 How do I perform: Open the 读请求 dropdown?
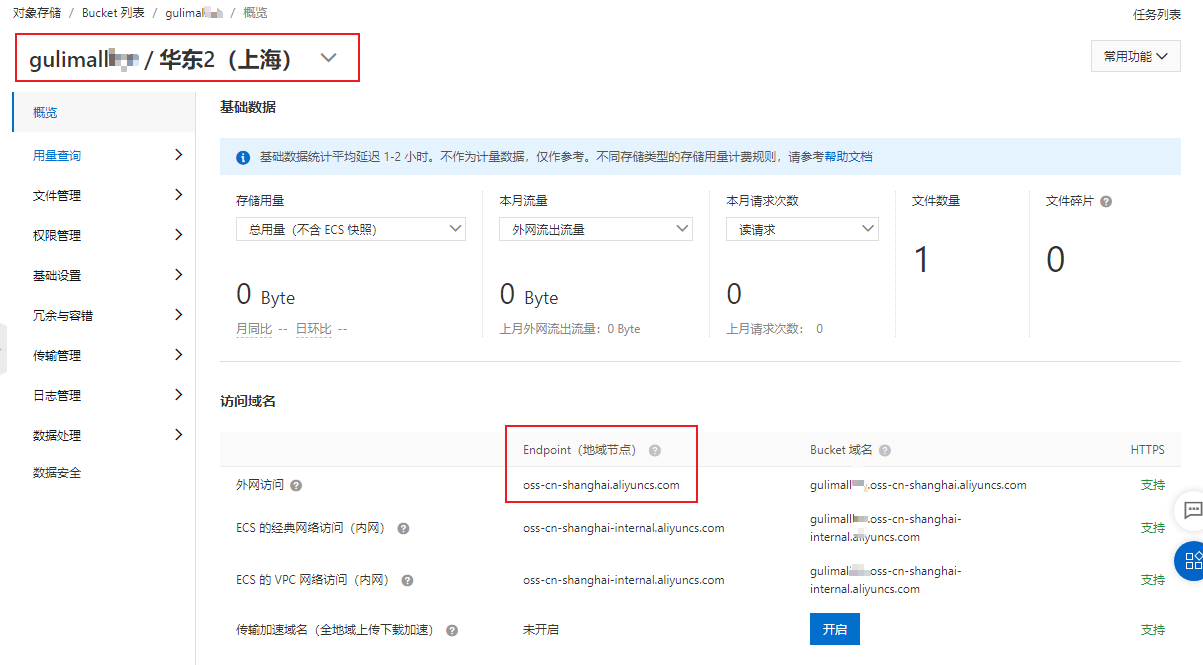802,229
